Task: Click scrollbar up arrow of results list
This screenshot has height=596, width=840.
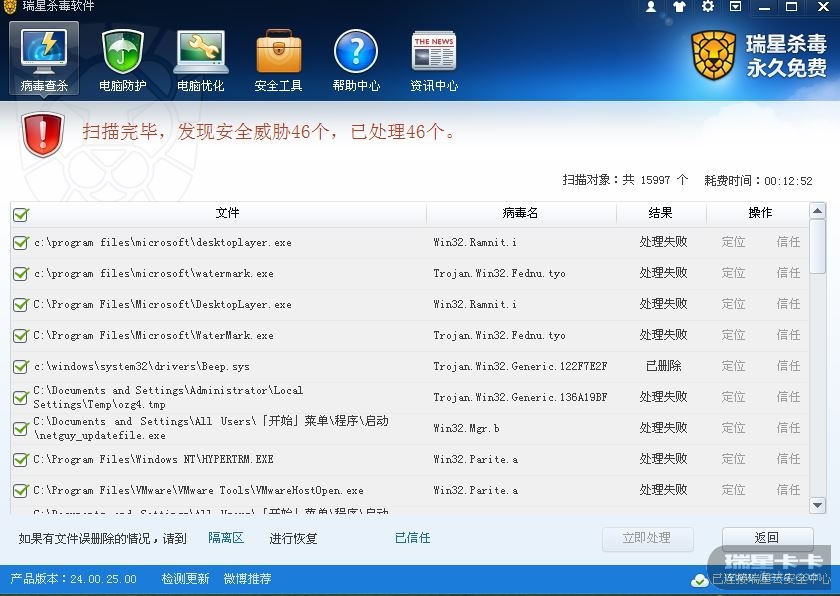Action: [x=818, y=210]
